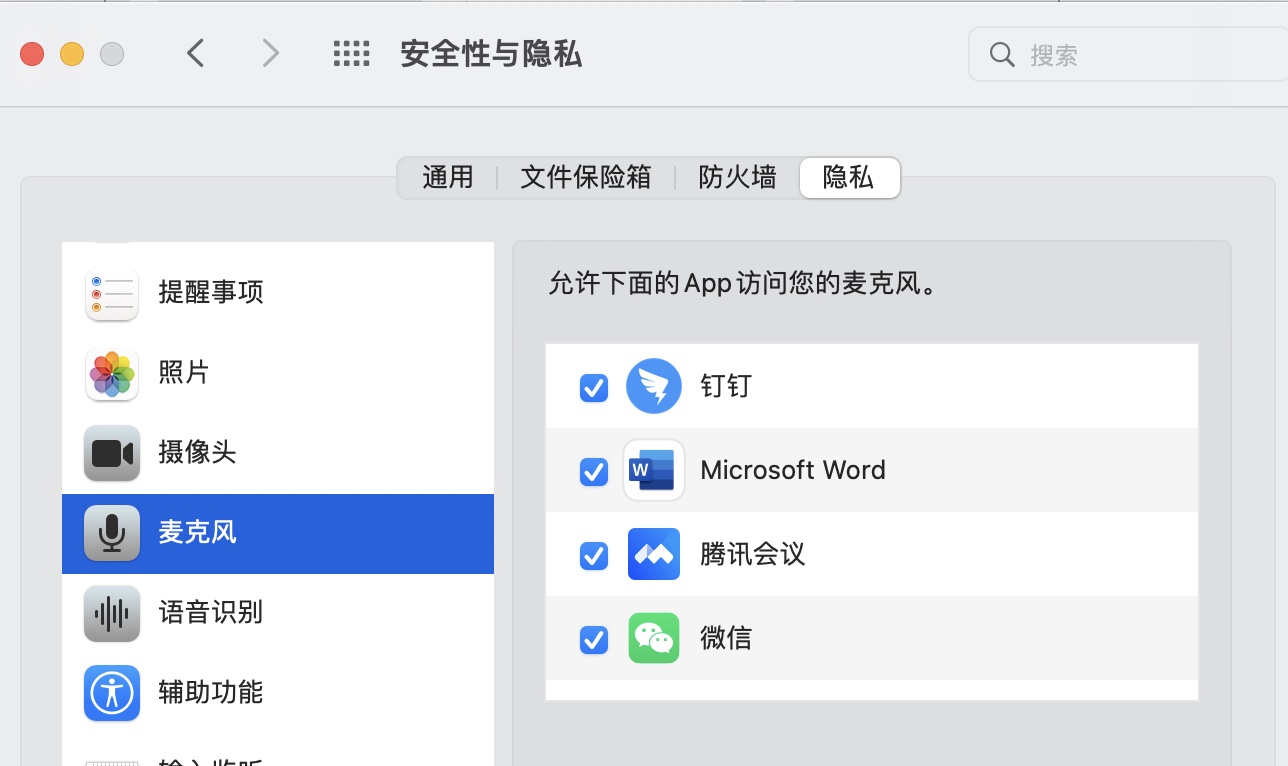Select 语音识别 in the privacy list

tap(278, 613)
